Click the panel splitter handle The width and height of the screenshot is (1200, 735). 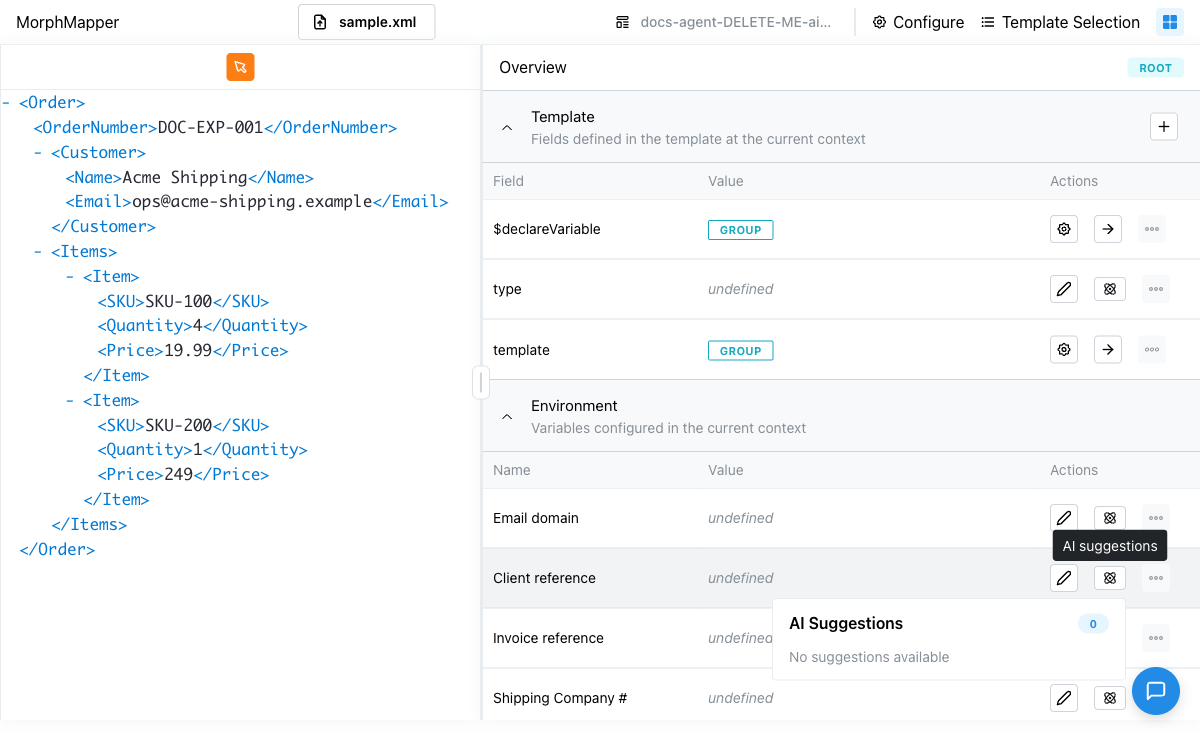click(481, 382)
